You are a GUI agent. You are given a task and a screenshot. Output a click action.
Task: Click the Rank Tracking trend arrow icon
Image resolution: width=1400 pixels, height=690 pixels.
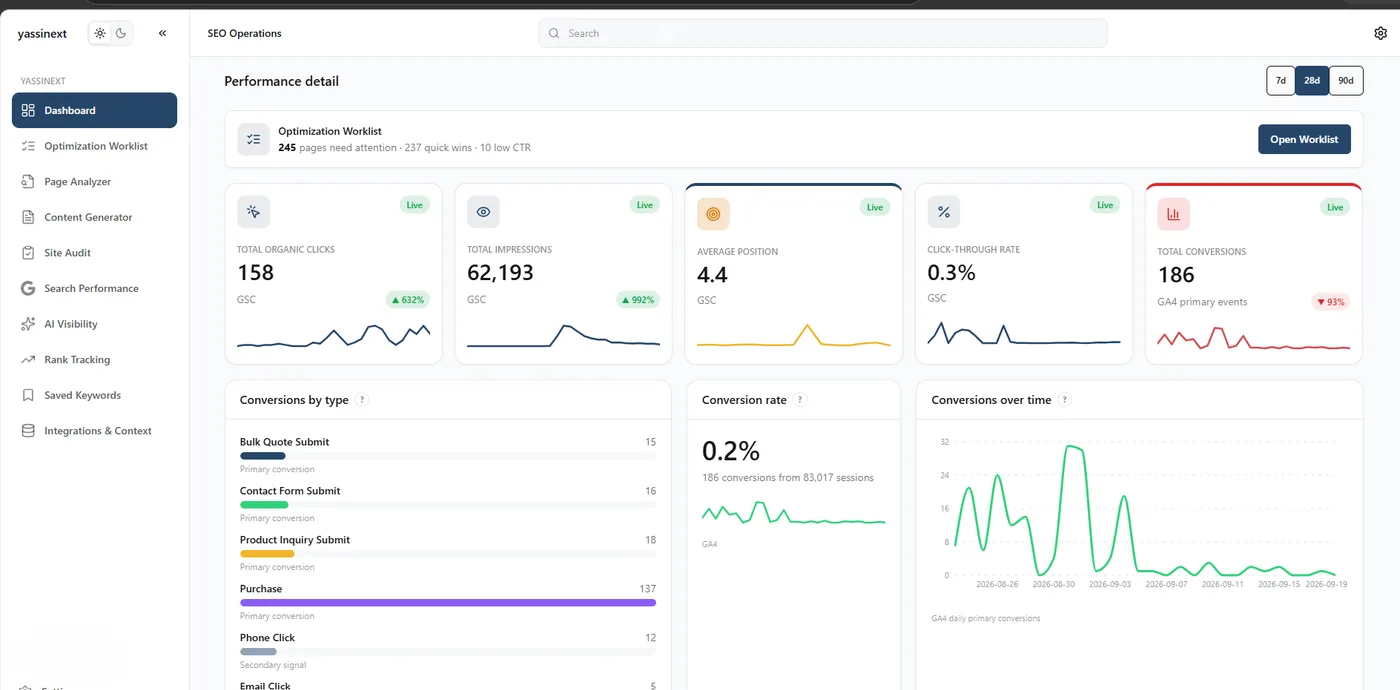coord(28,360)
